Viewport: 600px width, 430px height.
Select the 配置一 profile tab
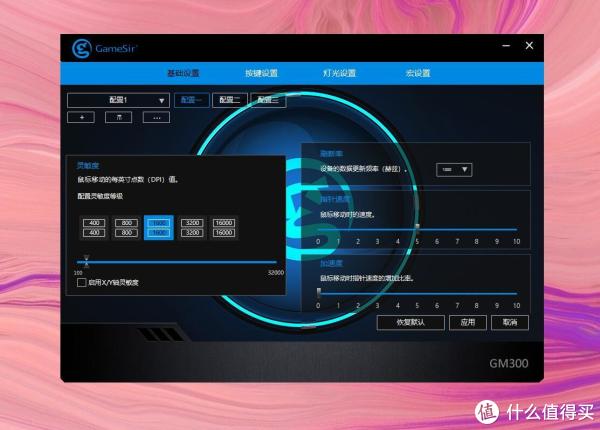pos(192,100)
